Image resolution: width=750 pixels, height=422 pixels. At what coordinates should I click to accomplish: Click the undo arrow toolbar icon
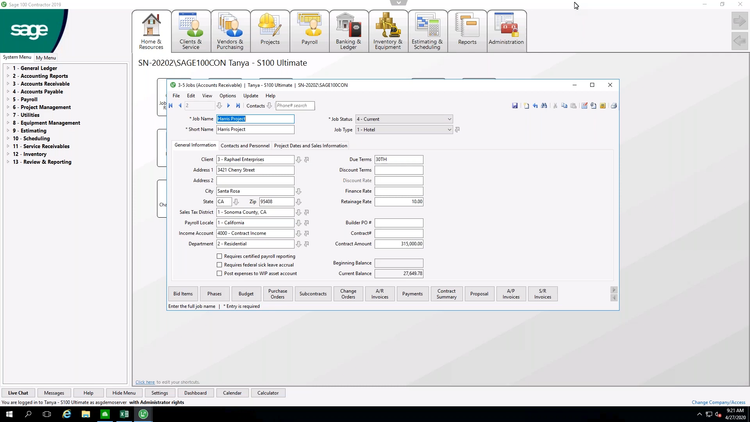pos(535,106)
